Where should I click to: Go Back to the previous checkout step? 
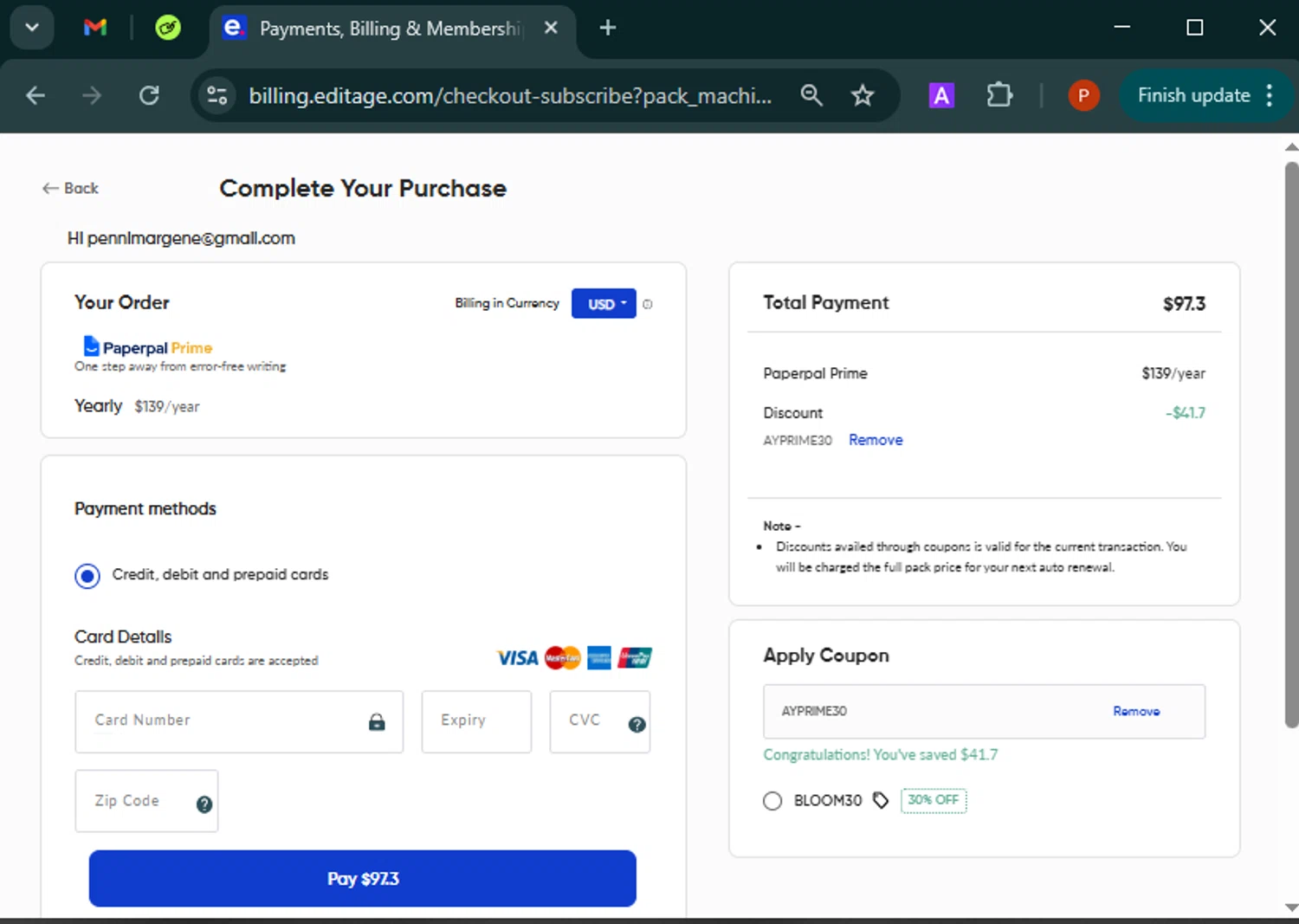(x=71, y=188)
